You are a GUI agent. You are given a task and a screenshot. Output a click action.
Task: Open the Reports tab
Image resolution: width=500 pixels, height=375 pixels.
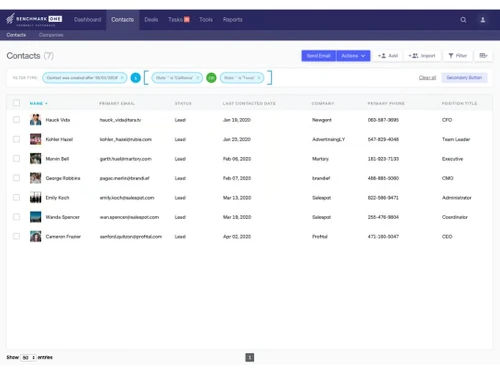233,20
